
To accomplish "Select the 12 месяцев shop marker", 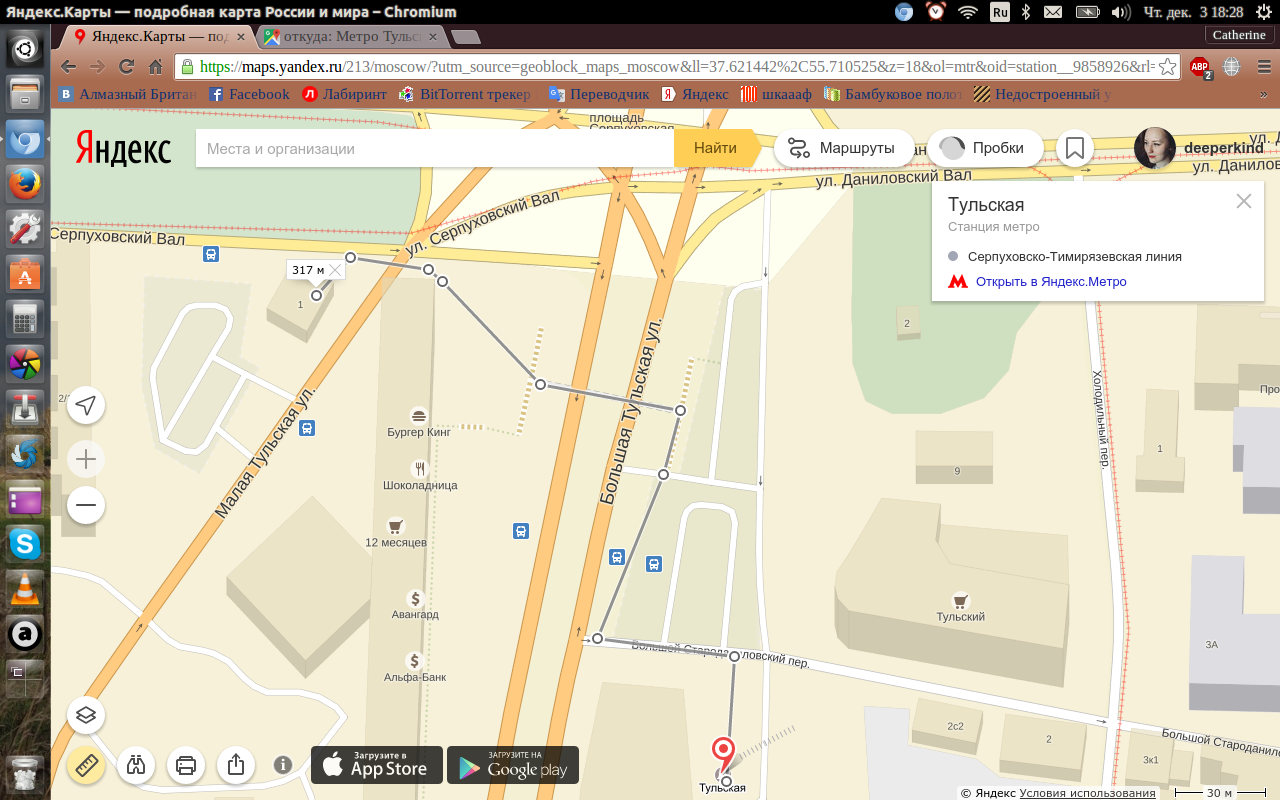I will (396, 525).
